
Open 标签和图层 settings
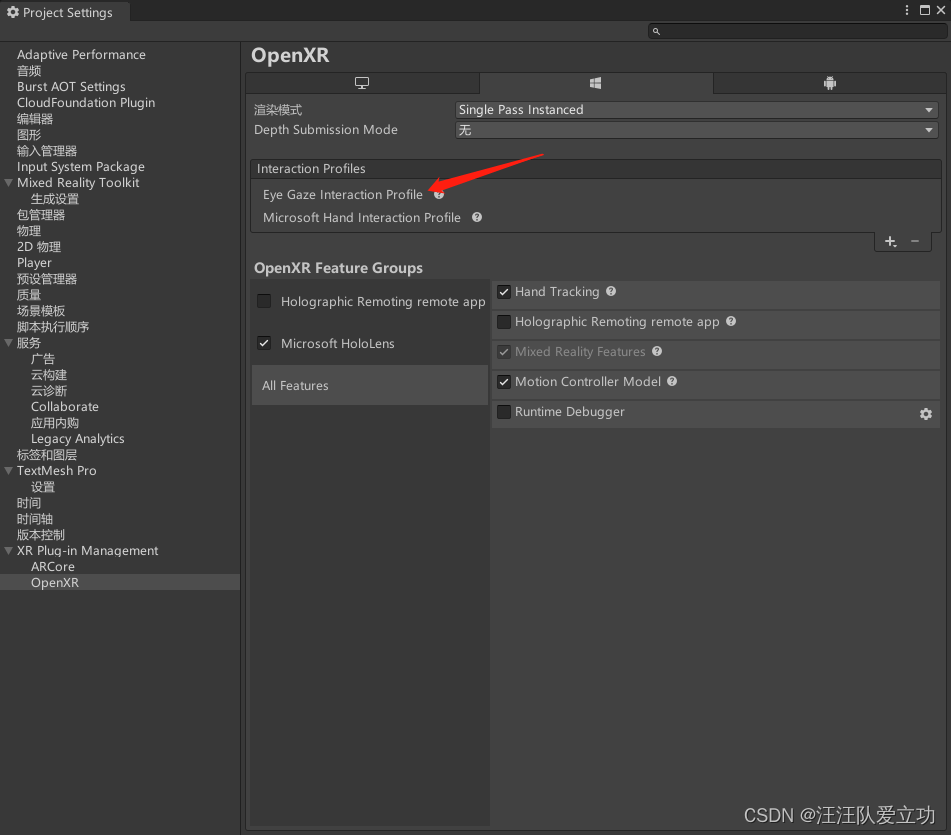[x=47, y=455]
